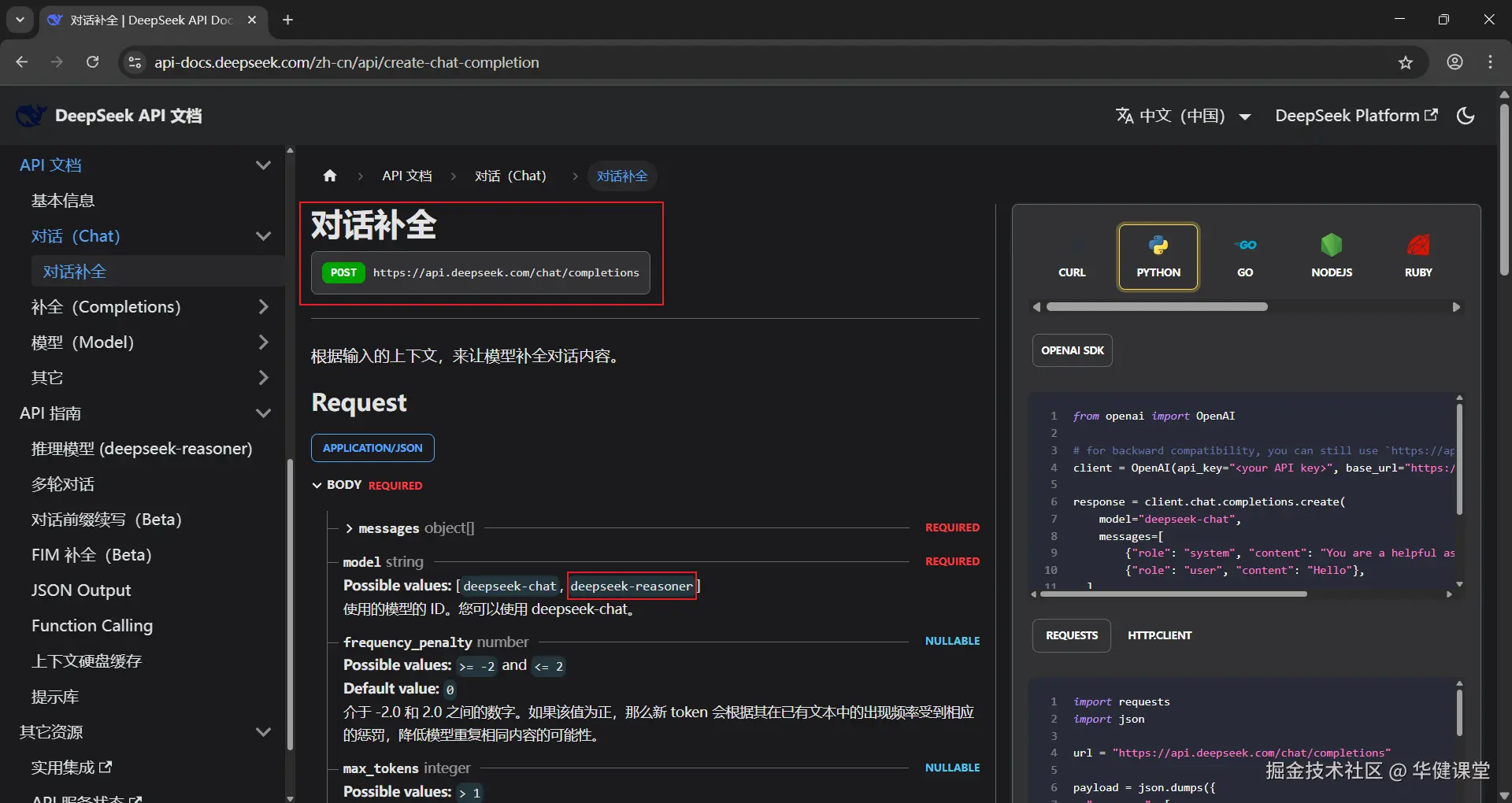Image resolution: width=1512 pixels, height=803 pixels.
Task: Click the home breadcrumb icon
Action: [330, 176]
